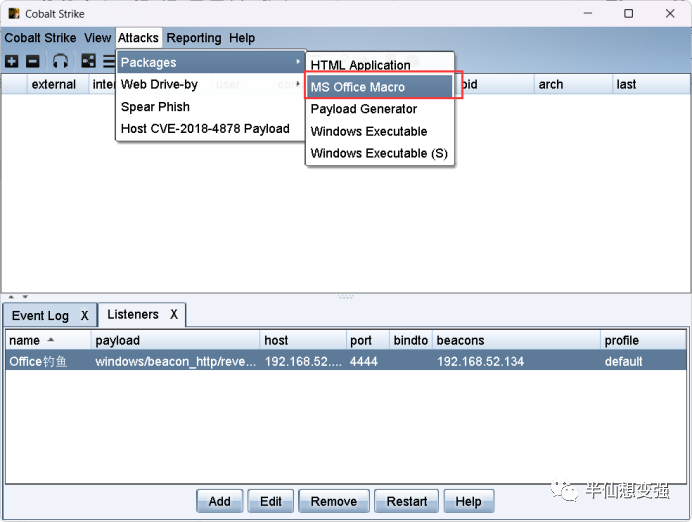Open the Help menu in menu bar
The image size is (692, 522).
tap(242, 38)
